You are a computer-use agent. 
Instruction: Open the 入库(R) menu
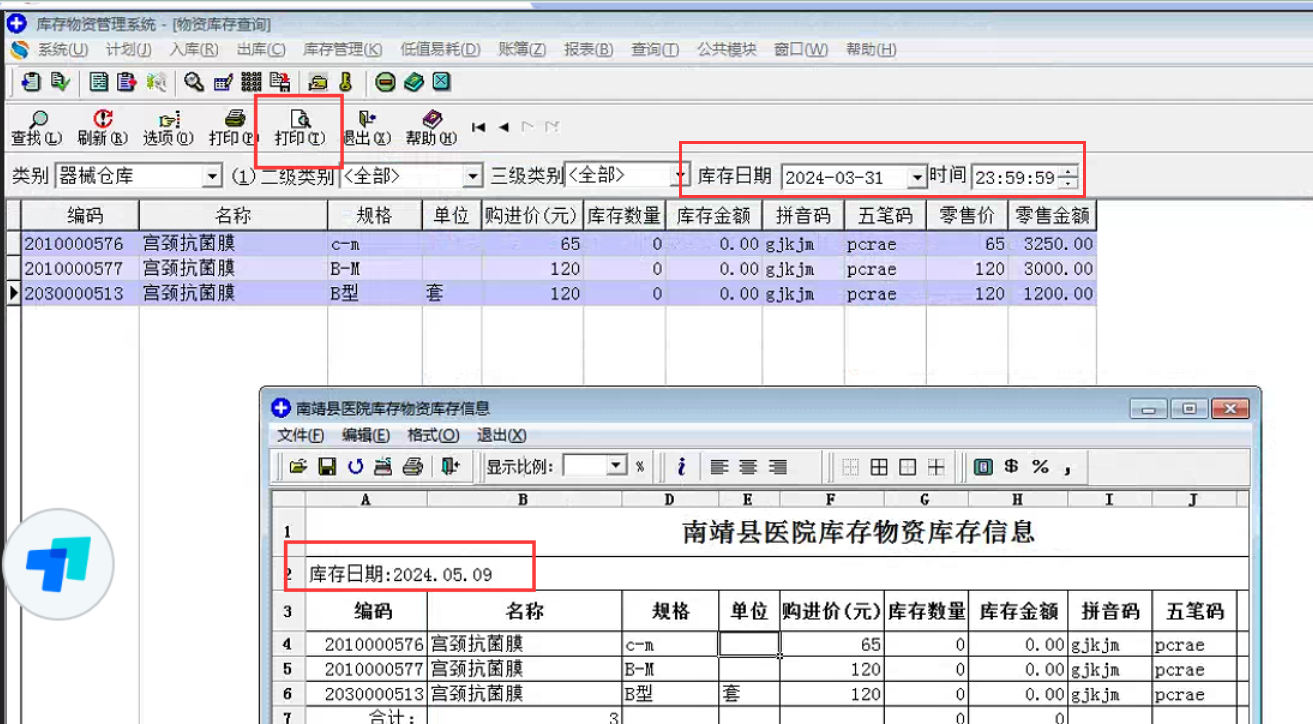(x=194, y=49)
